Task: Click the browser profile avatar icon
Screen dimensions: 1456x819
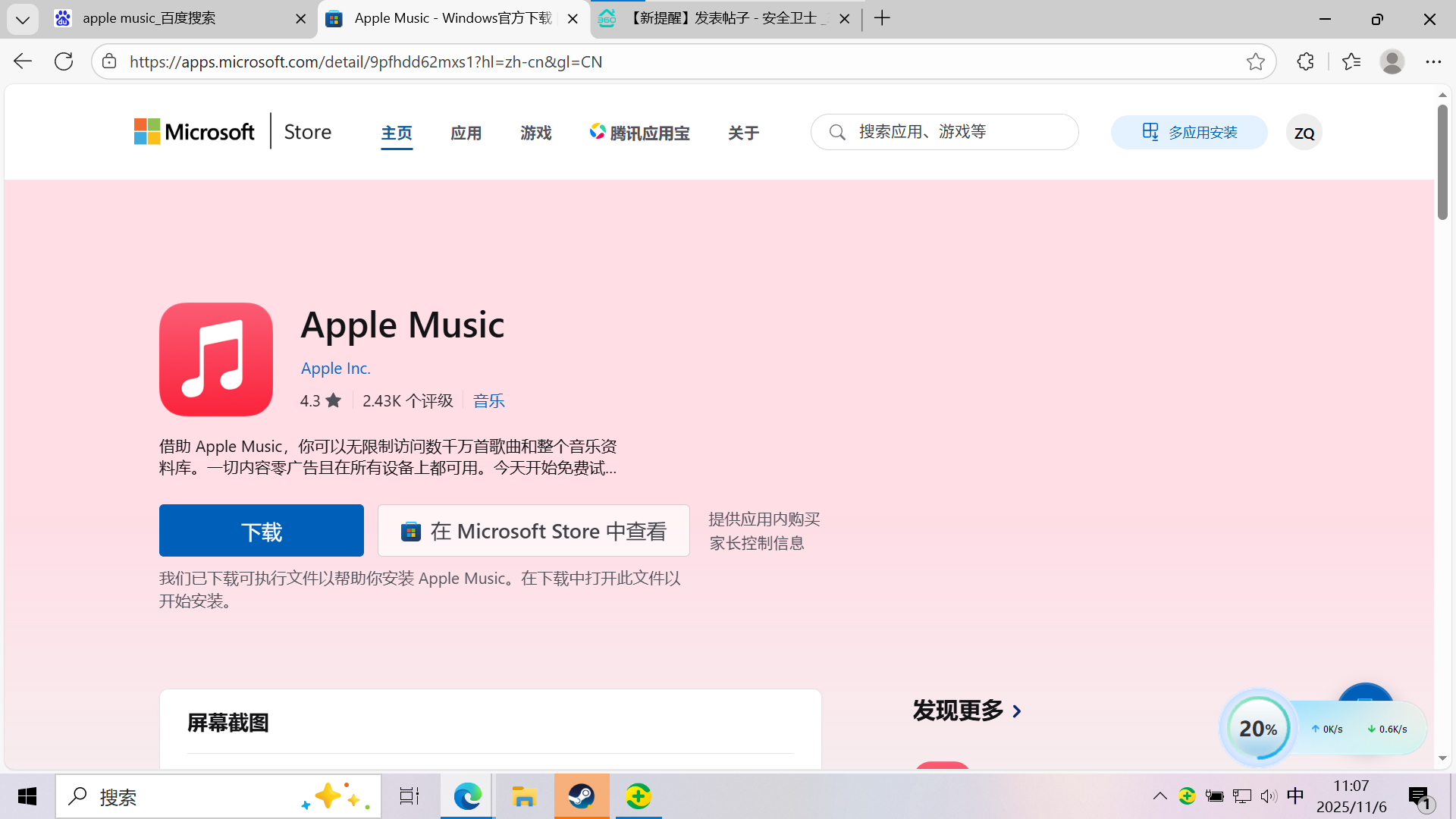Action: coord(1392,61)
